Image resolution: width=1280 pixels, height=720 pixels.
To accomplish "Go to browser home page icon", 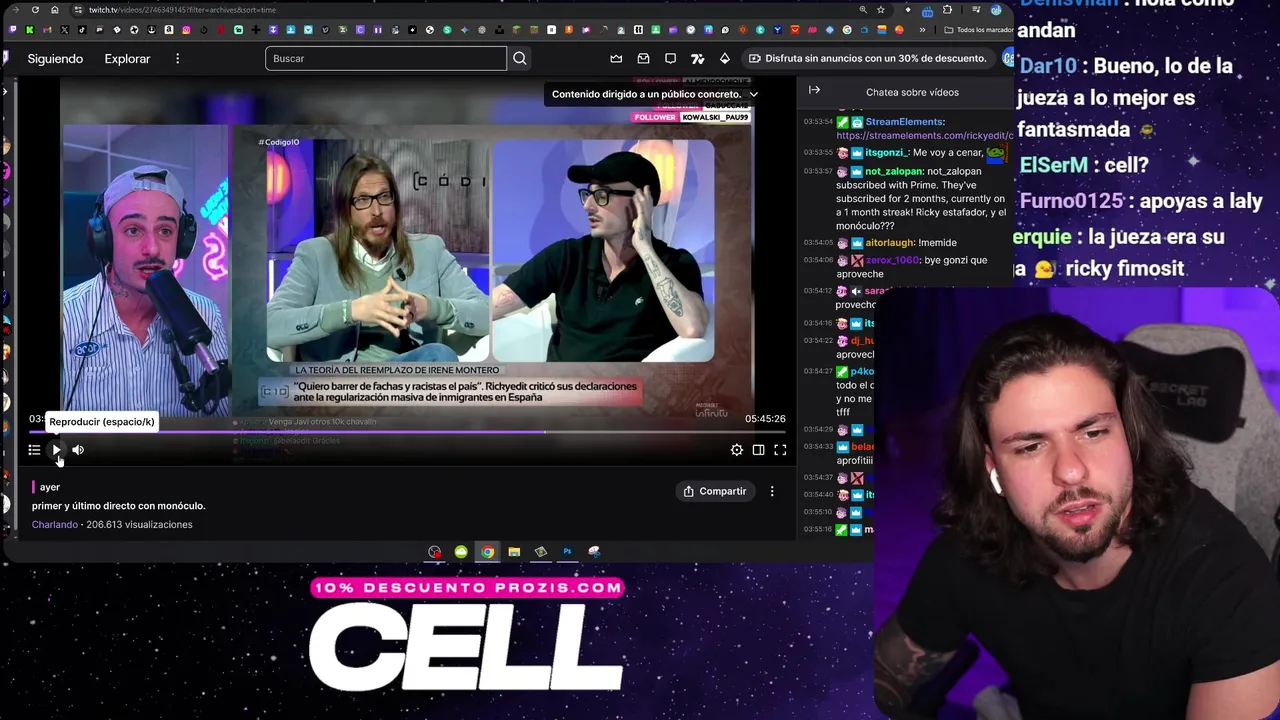I will 55,10.
